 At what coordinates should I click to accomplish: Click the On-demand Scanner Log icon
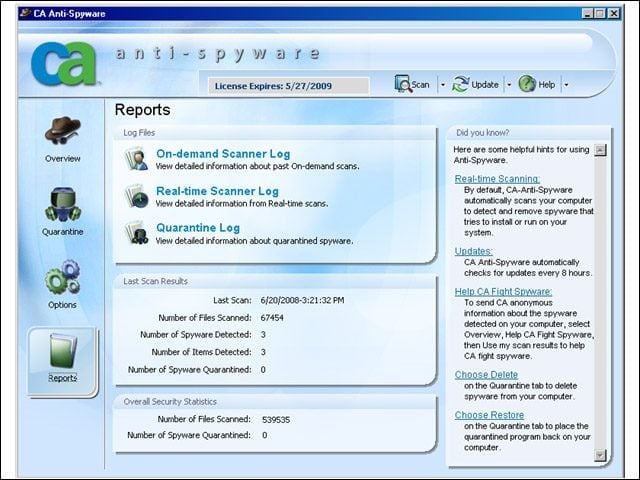[x=136, y=159]
